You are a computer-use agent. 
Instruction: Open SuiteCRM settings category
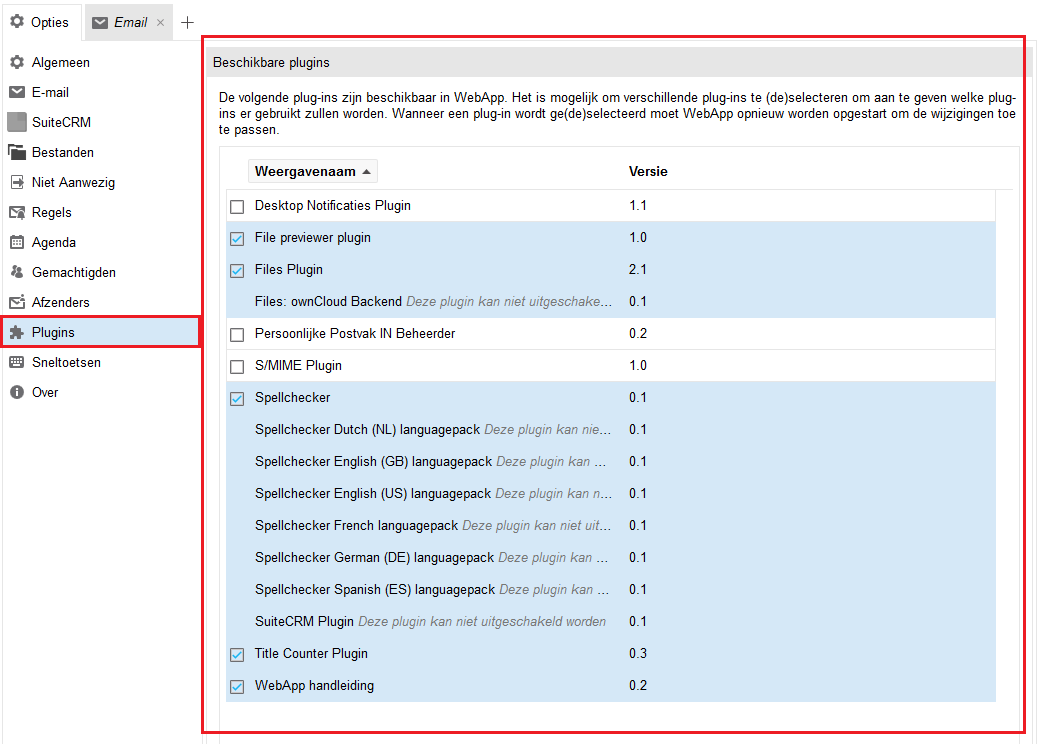point(101,122)
